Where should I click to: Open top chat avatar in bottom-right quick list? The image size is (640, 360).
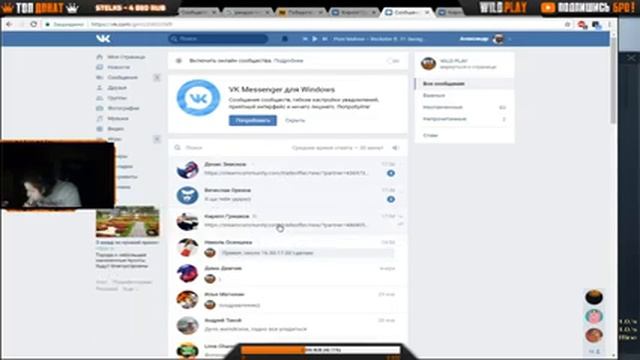pos(594,297)
